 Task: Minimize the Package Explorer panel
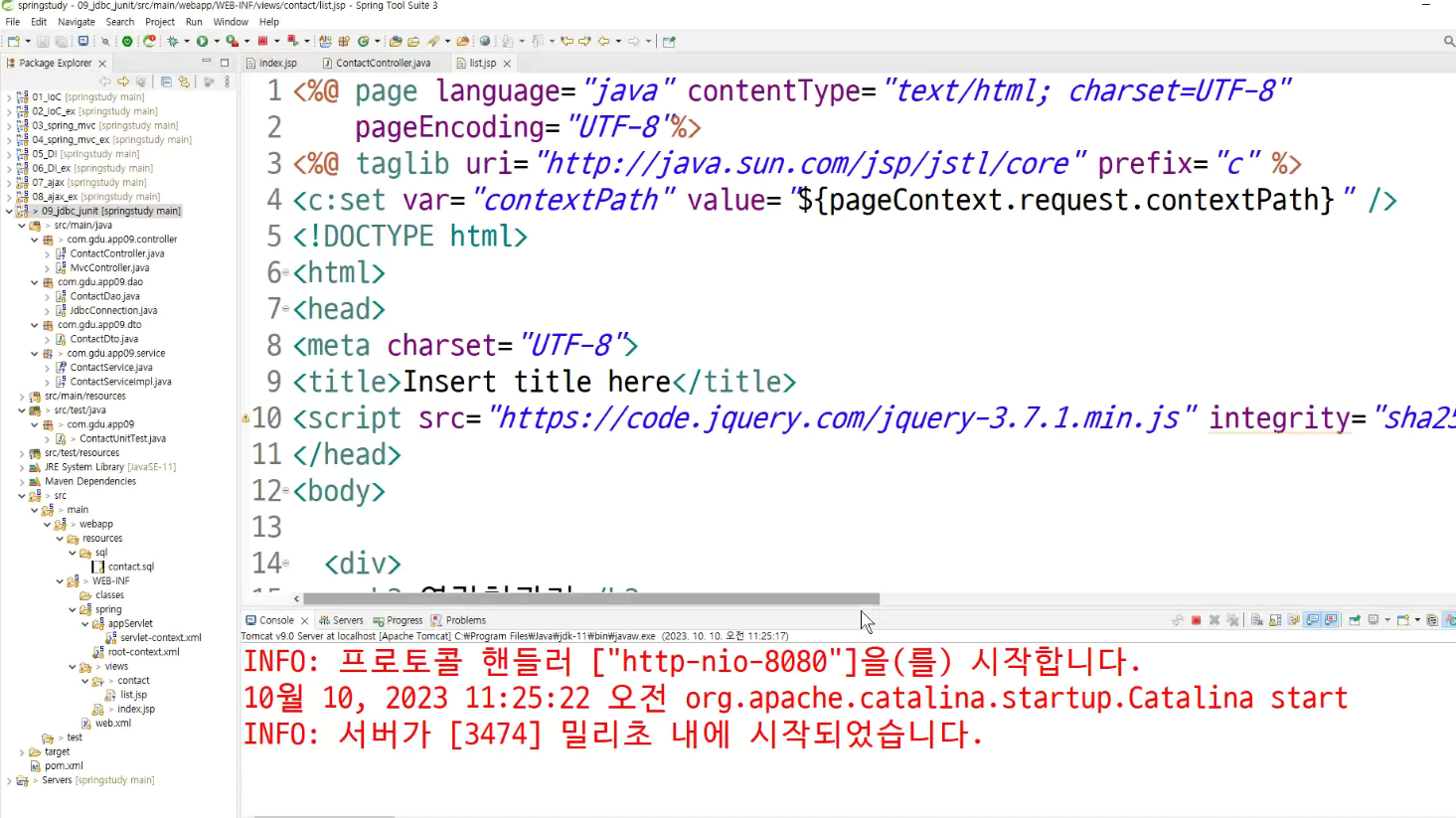(x=206, y=62)
